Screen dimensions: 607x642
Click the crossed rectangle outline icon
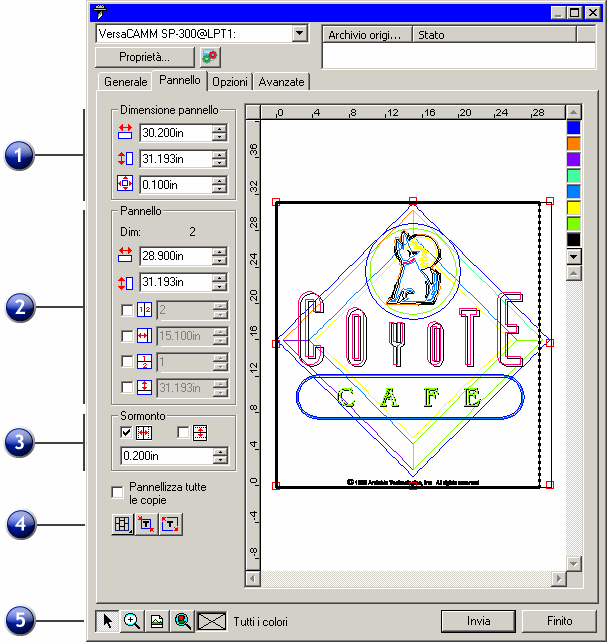[x=212, y=621]
